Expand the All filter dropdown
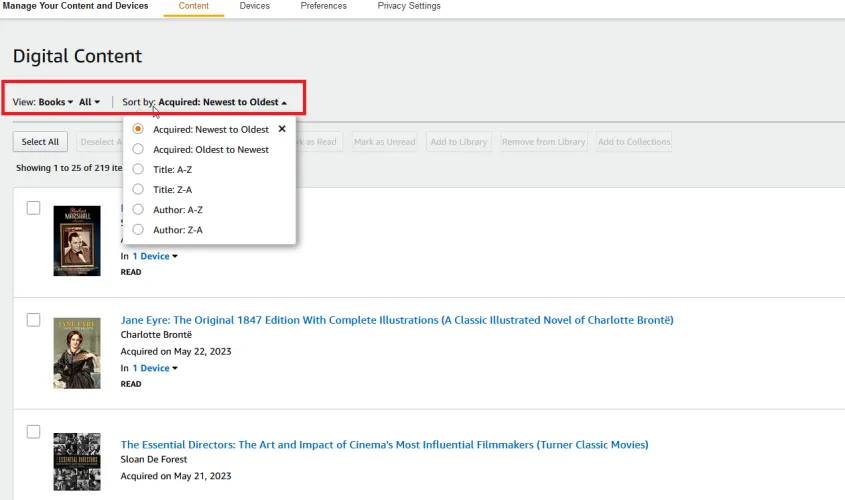The height and width of the screenshot is (500, 845). [90, 102]
